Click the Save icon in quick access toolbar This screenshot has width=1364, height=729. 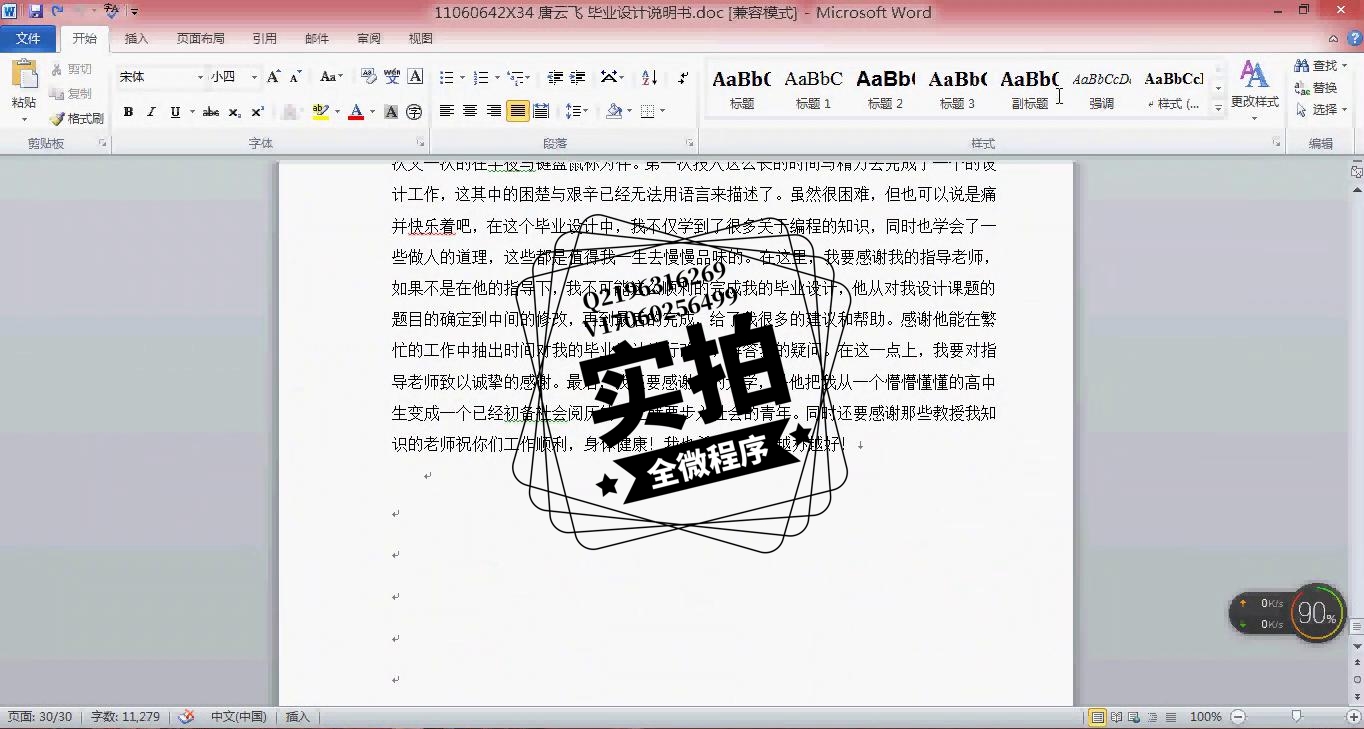(x=36, y=12)
